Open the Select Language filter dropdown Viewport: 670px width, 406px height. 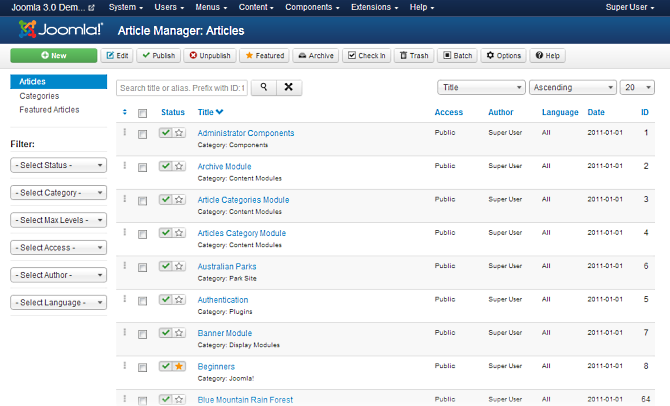pyautogui.click(x=59, y=303)
